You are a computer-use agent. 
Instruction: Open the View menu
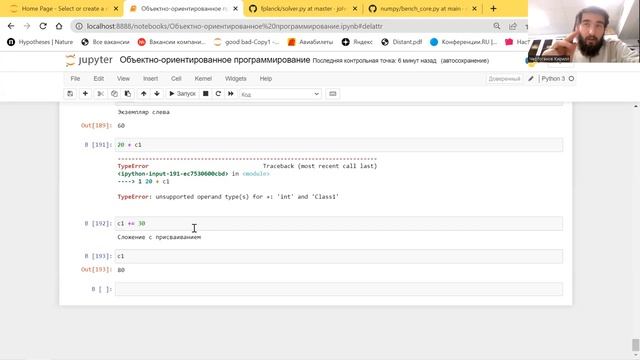tap(123, 78)
